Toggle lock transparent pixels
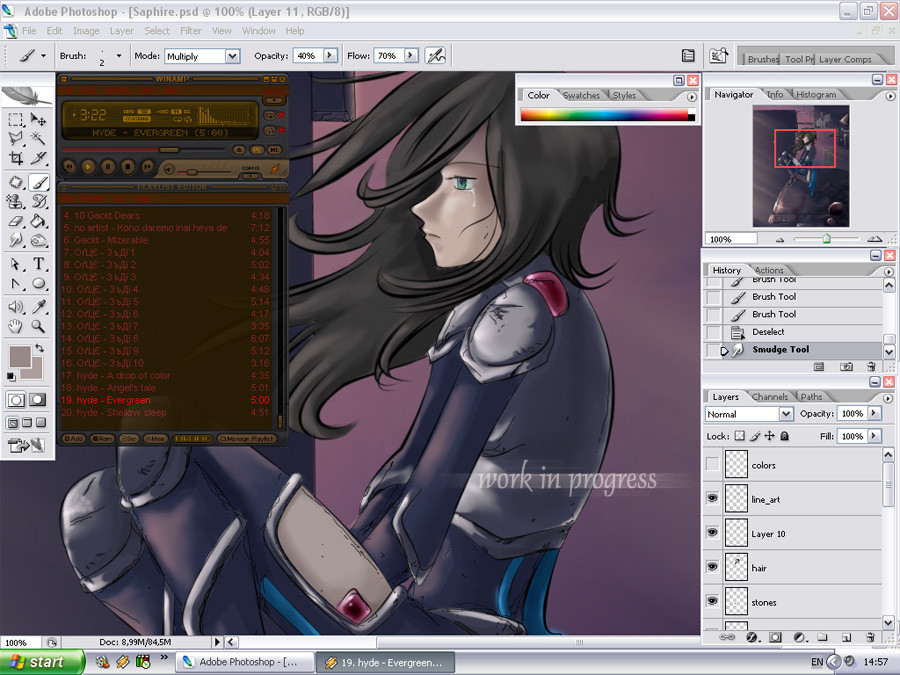 740,436
